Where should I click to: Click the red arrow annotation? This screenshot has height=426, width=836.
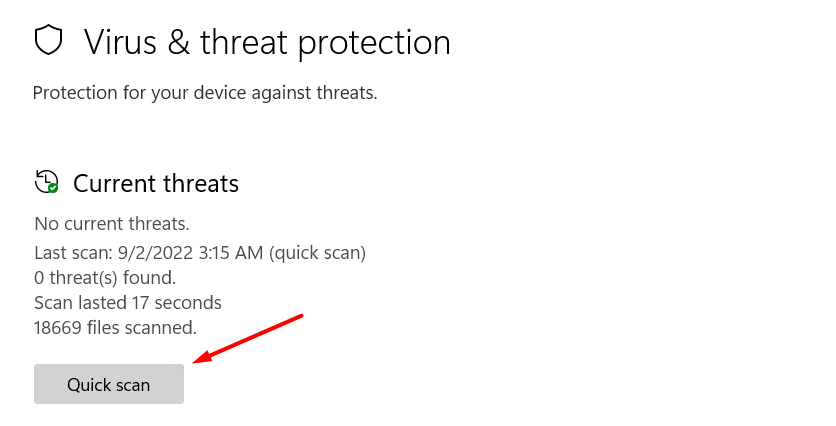(x=248, y=340)
